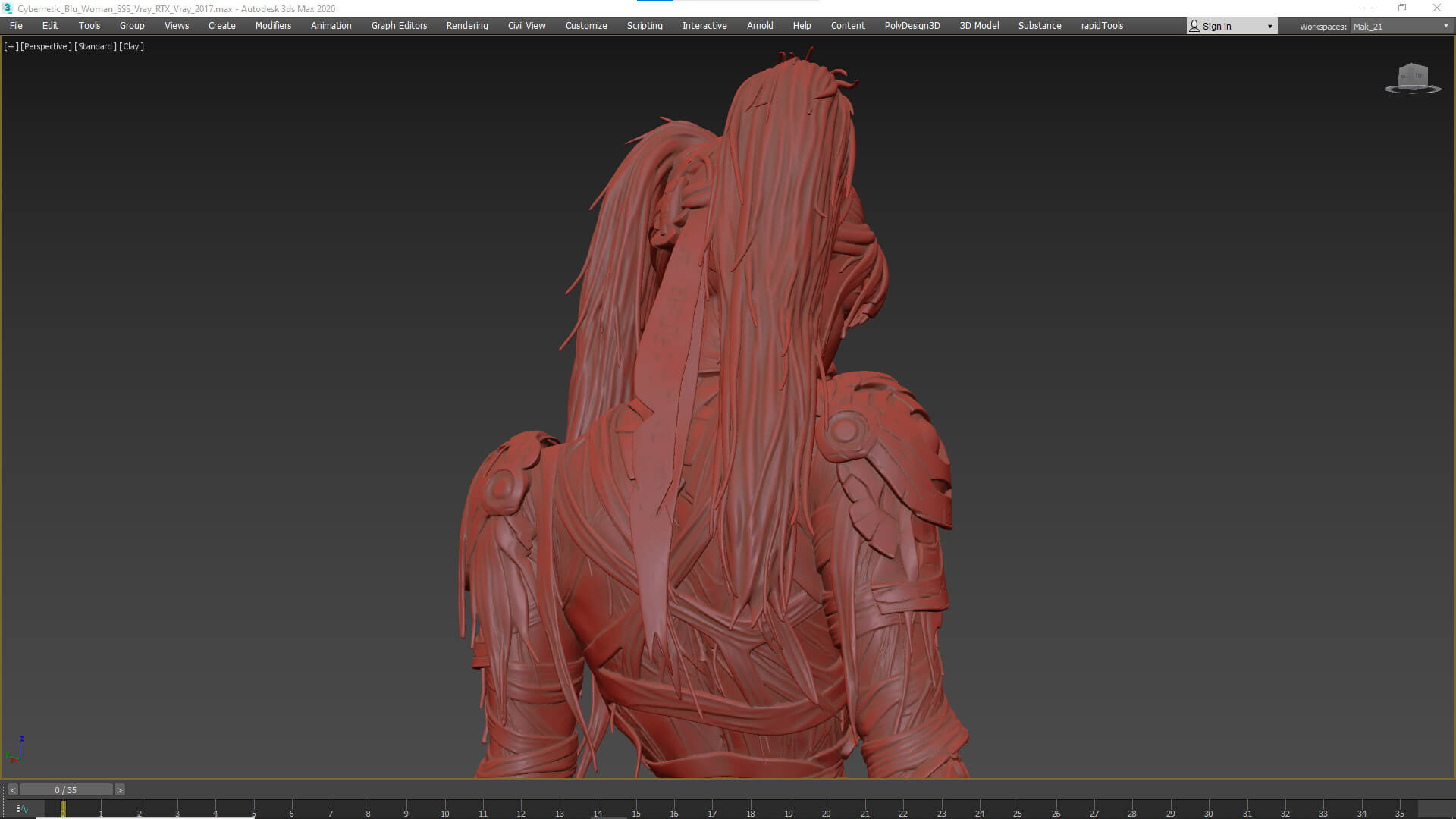Open the Content menu
The width and height of the screenshot is (1456, 819).
point(848,26)
